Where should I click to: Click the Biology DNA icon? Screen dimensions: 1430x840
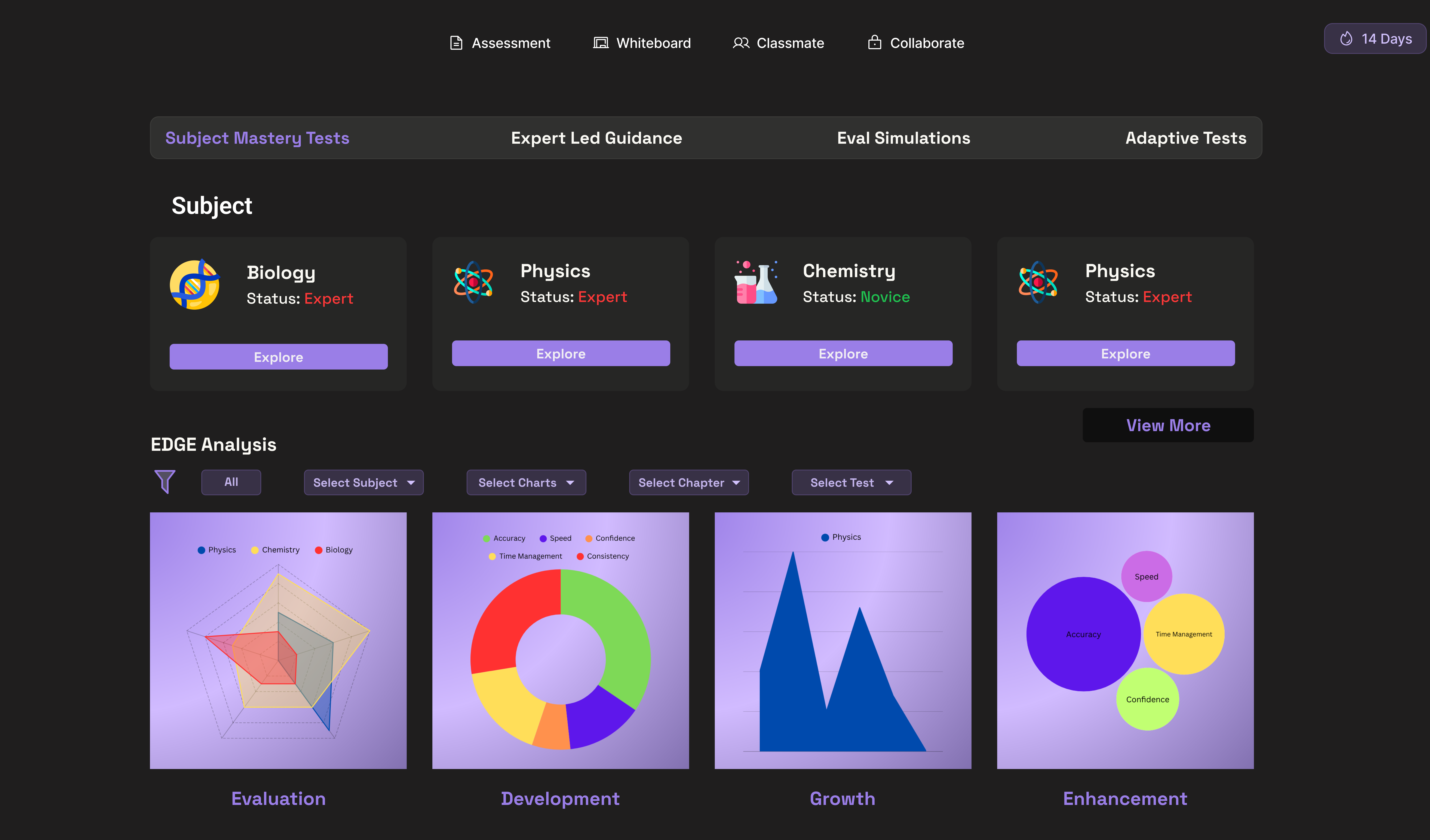point(195,285)
